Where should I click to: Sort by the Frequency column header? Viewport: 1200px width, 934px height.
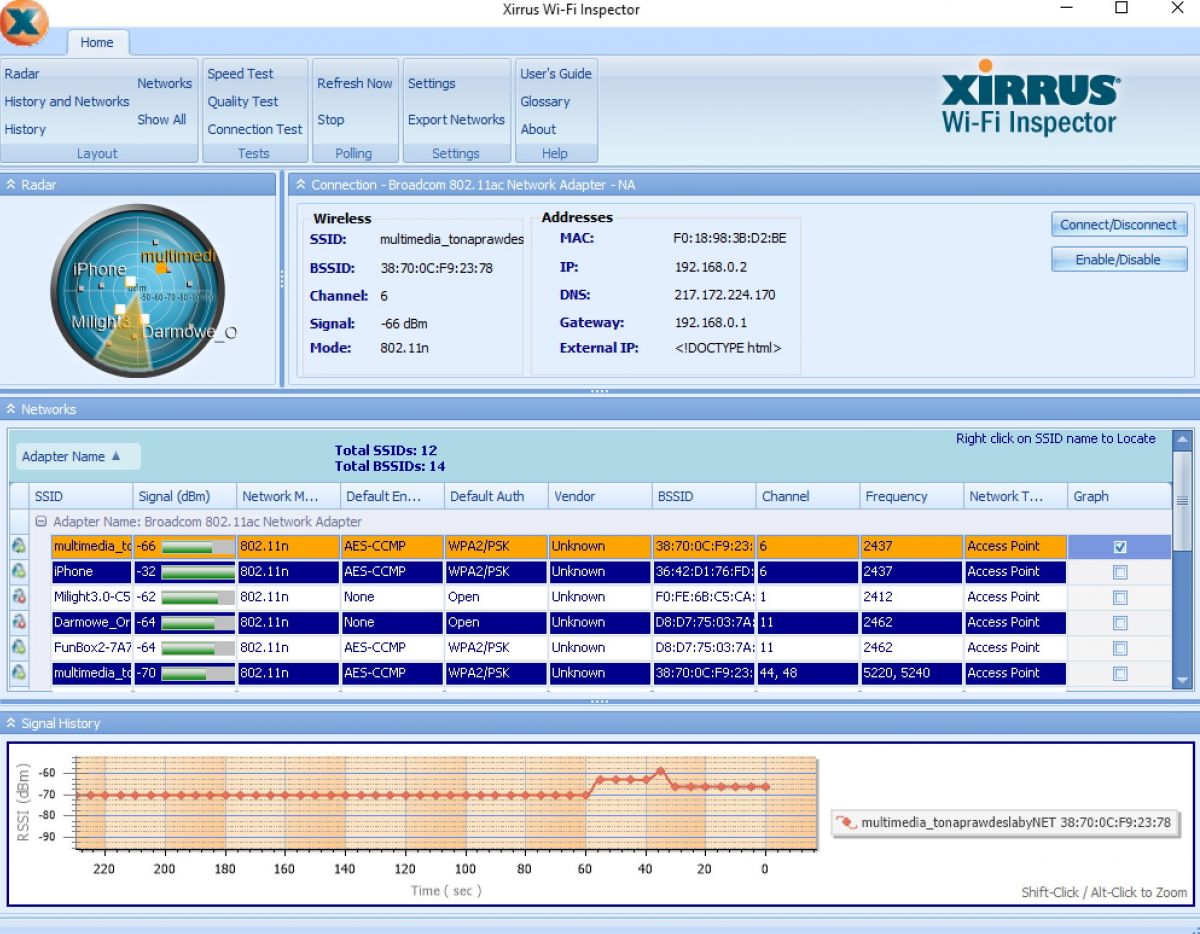tap(912, 496)
